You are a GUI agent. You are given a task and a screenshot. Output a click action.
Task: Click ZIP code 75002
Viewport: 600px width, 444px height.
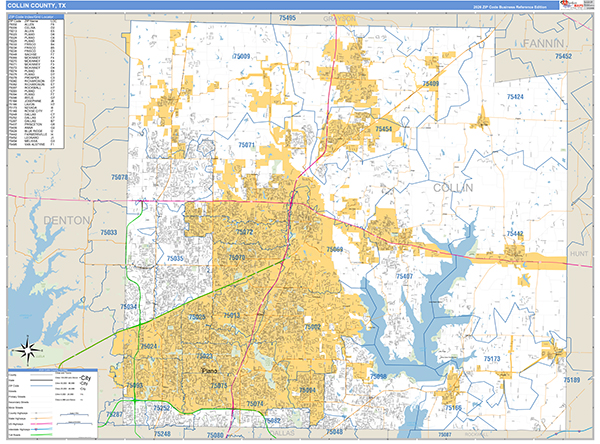[x=312, y=327]
